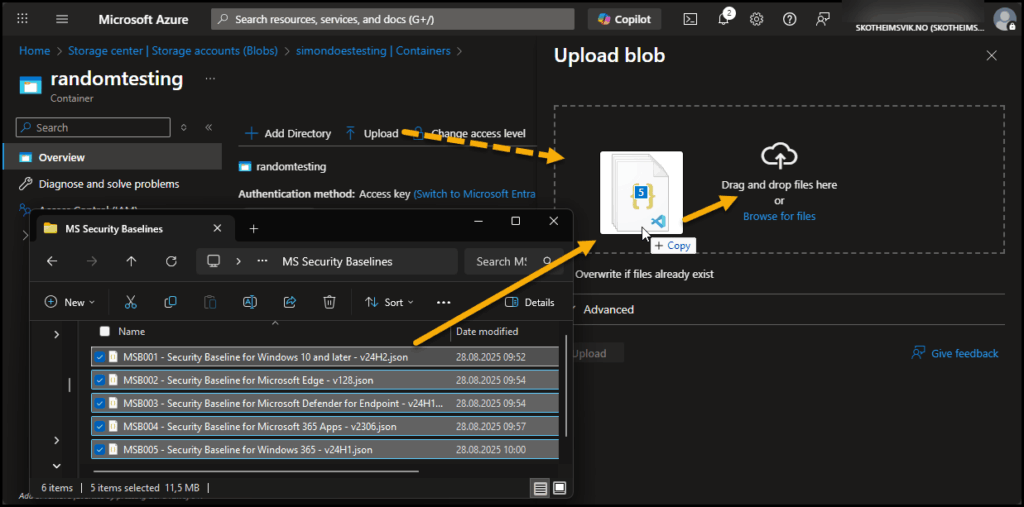Uncheck MSB003 Defender for Endpoint file
The width and height of the screenshot is (1024, 507).
click(x=99, y=404)
